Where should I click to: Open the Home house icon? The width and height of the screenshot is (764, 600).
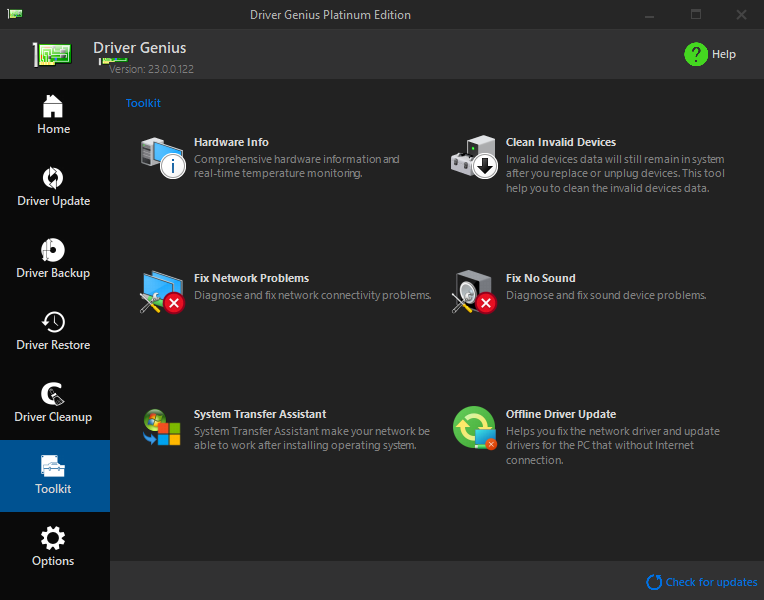[x=53, y=106]
